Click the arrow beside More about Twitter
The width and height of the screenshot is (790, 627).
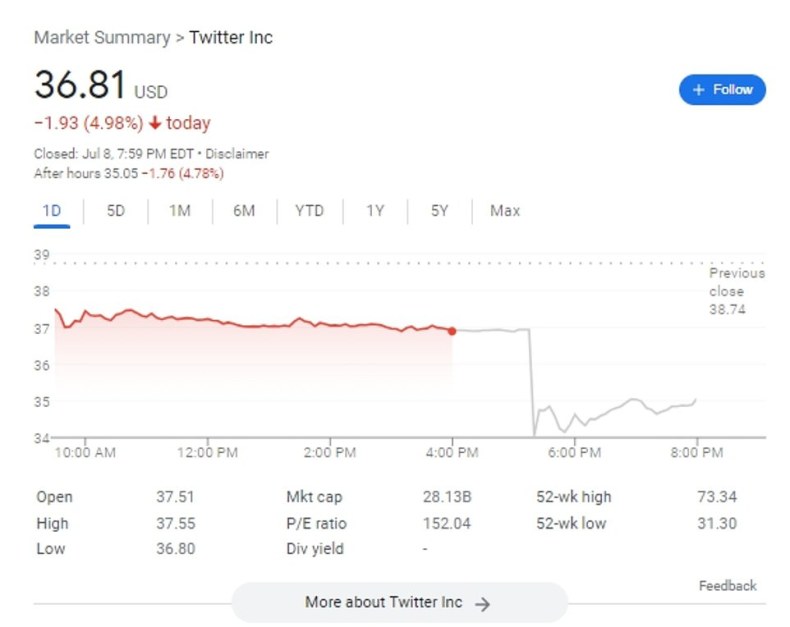click(x=482, y=604)
